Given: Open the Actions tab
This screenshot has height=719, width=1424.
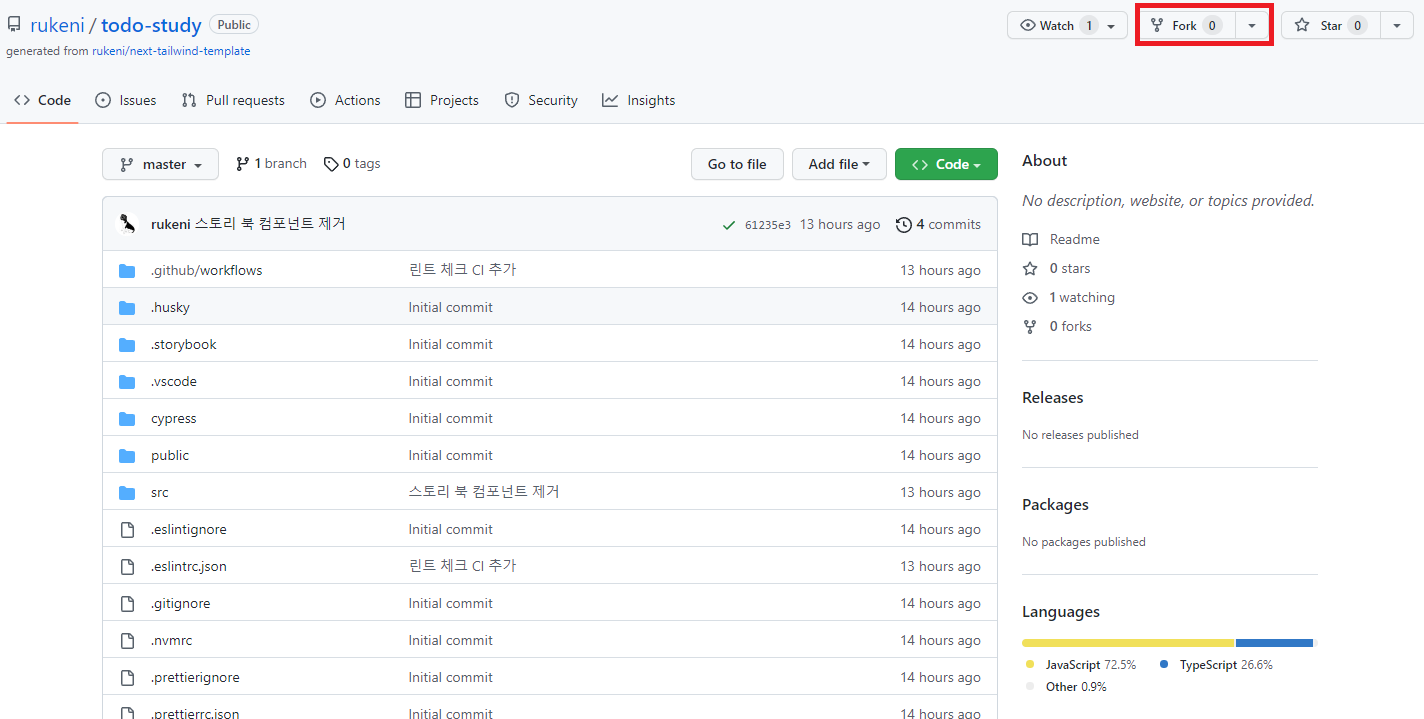Looking at the screenshot, I should click(345, 100).
